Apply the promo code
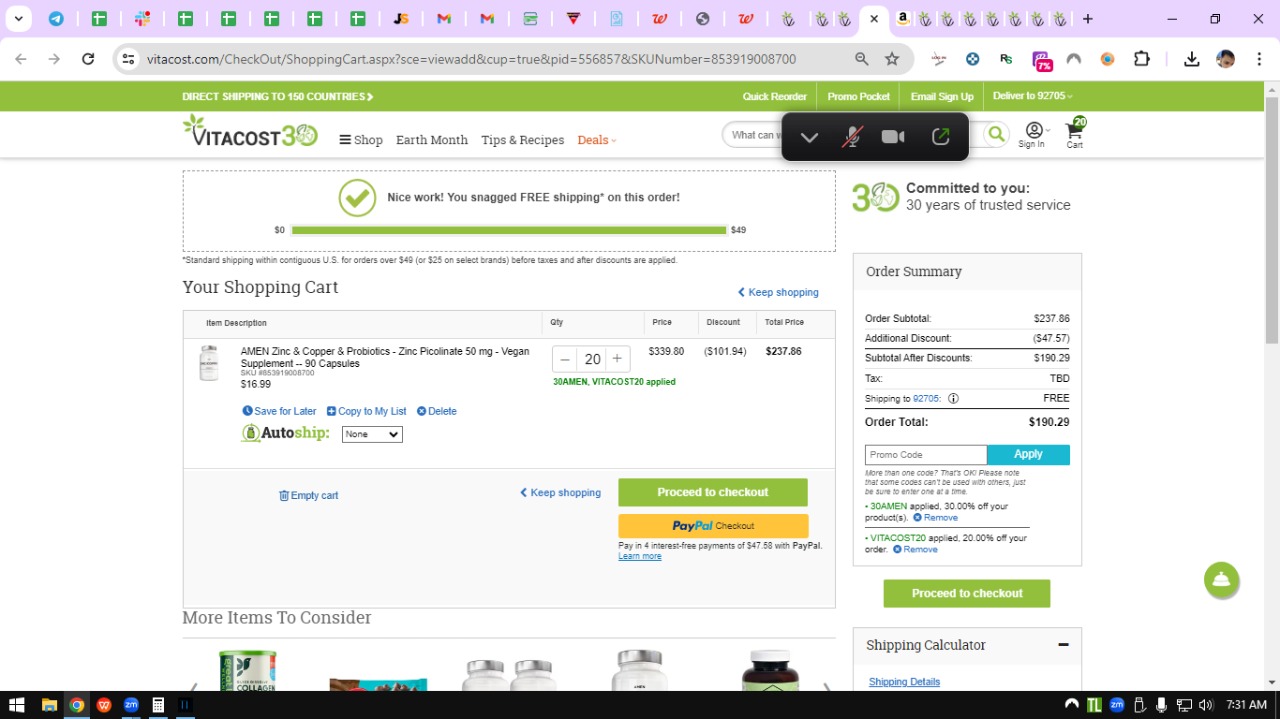Screen dimensions: 1280x719 1028,454
